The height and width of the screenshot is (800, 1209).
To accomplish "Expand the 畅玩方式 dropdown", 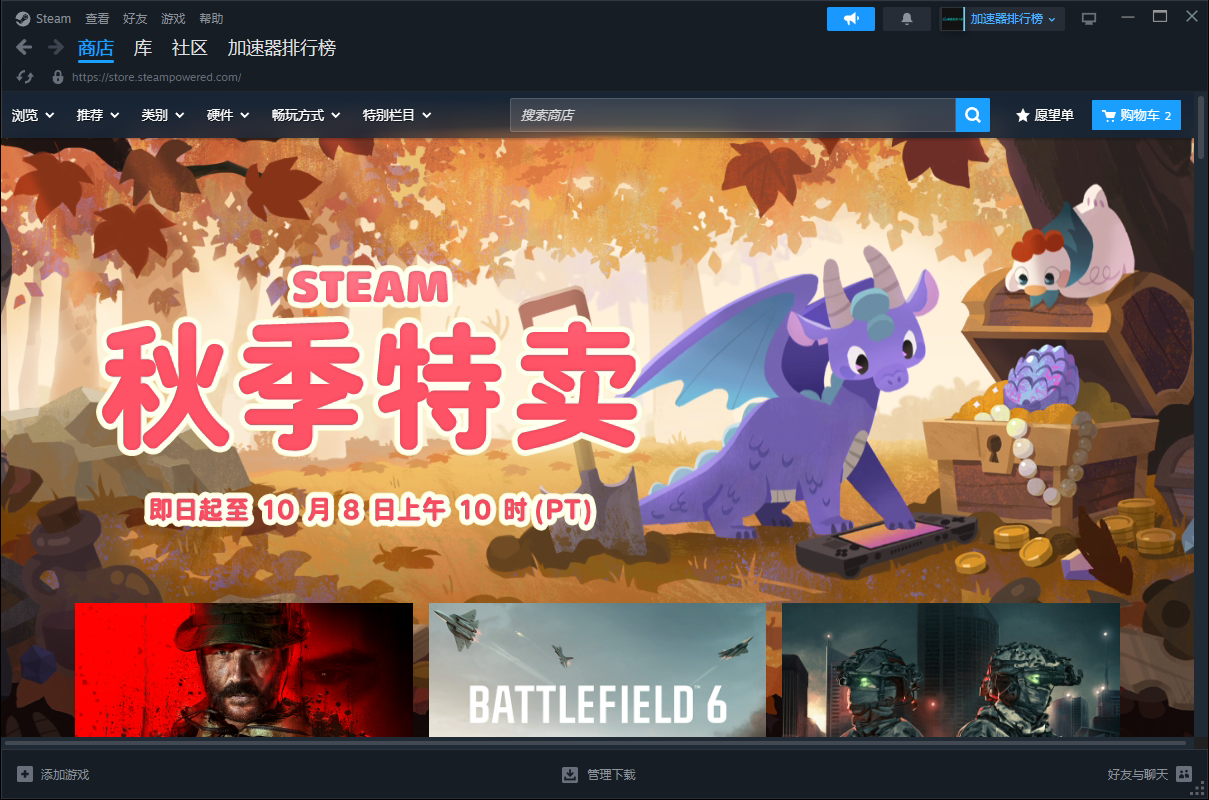I will pyautogui.click(x=306, y=115).
